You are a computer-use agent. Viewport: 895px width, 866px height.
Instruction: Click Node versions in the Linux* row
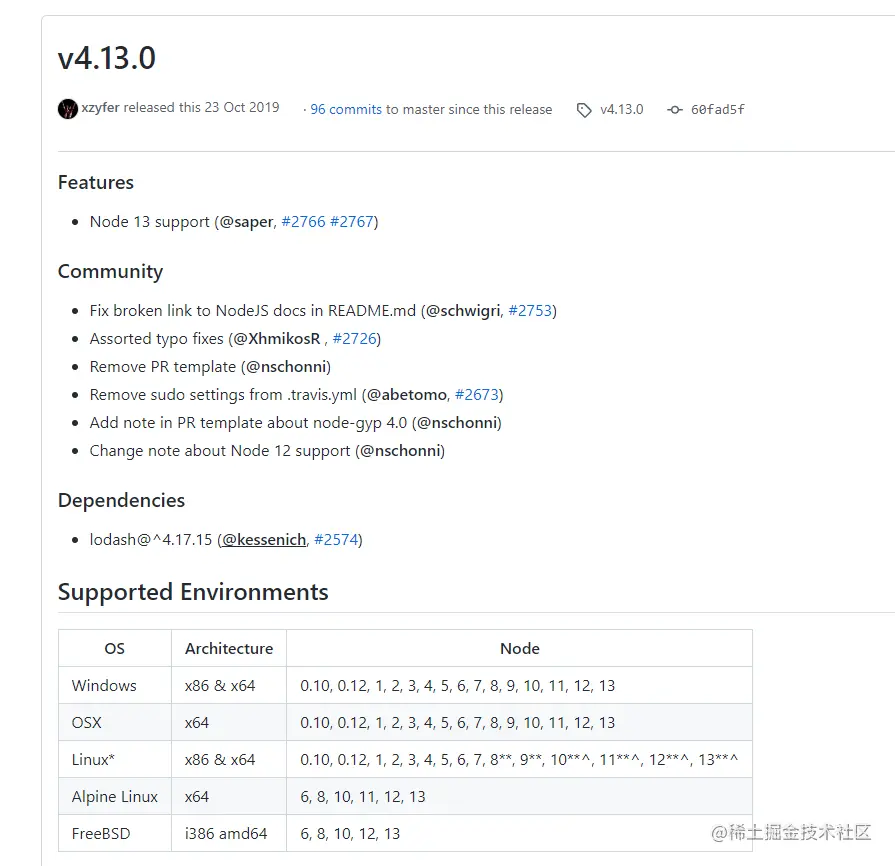tap(519, 759)
